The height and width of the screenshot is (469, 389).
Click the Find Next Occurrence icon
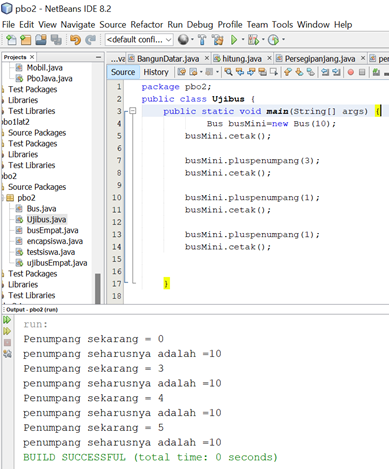pos(251,72)
